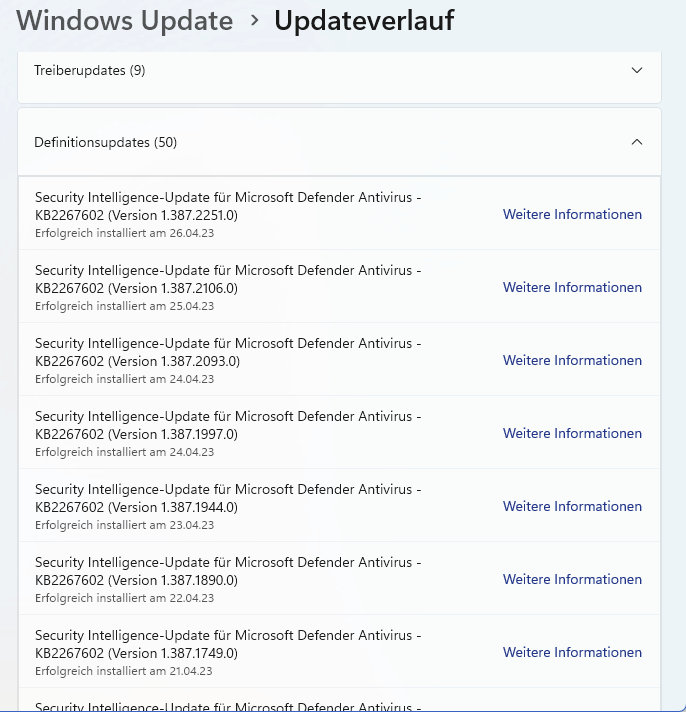Expand Treiberupdates with its chevron arrow

(637, 71)
